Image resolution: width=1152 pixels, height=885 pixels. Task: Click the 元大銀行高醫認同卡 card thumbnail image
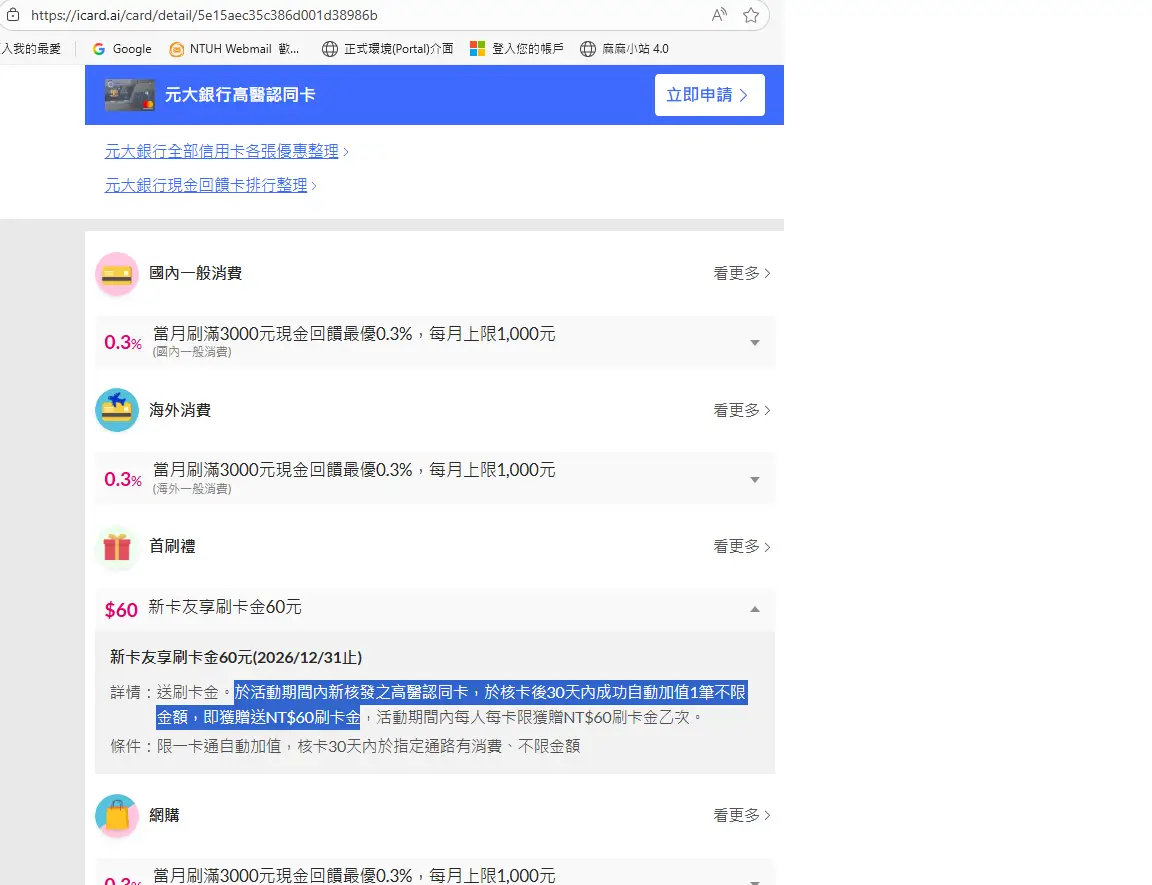pyautogui.click(x=130, y=95)
